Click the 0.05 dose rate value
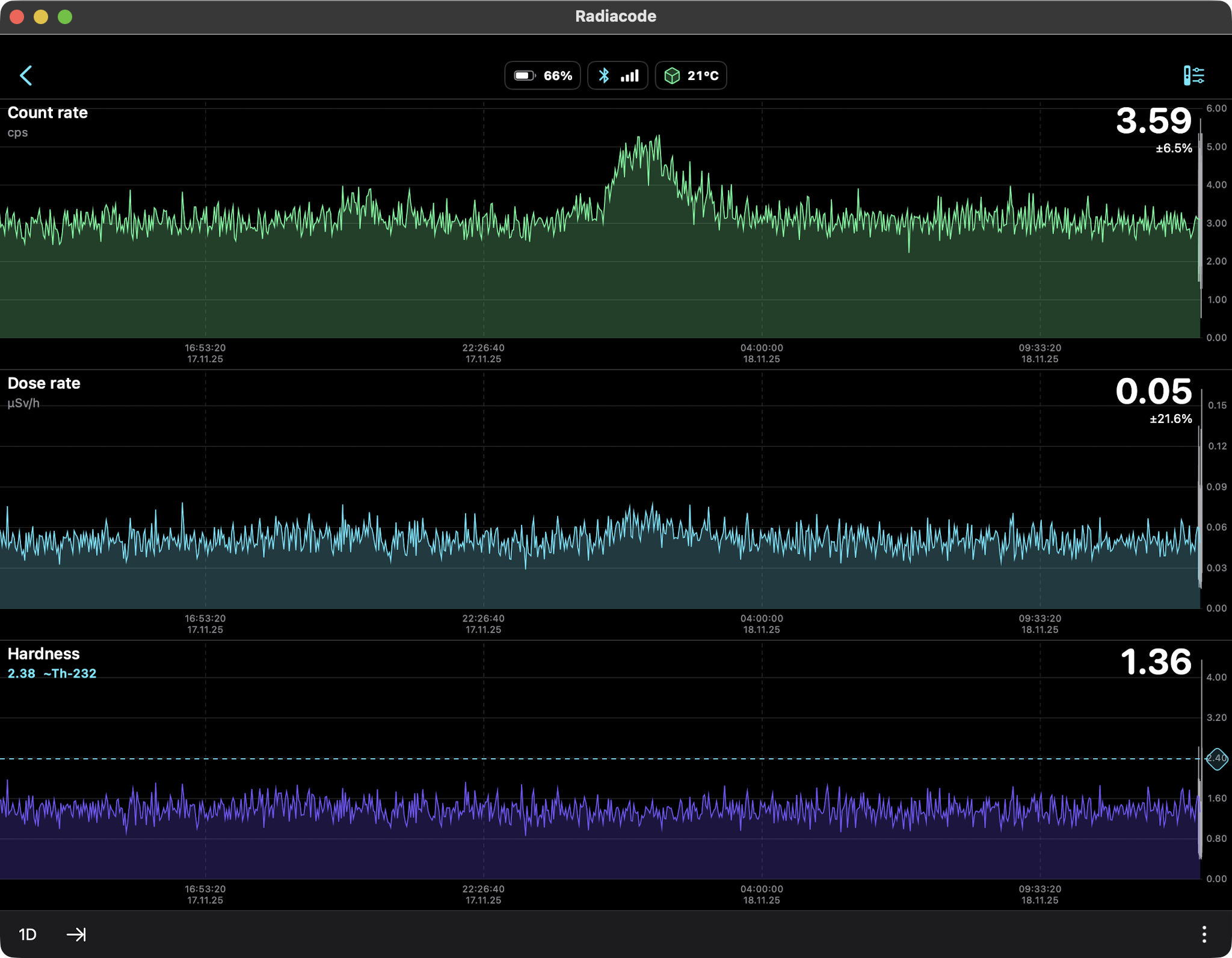The width and height of the screenshot is (1232, 958). (x=1153, y=392)
